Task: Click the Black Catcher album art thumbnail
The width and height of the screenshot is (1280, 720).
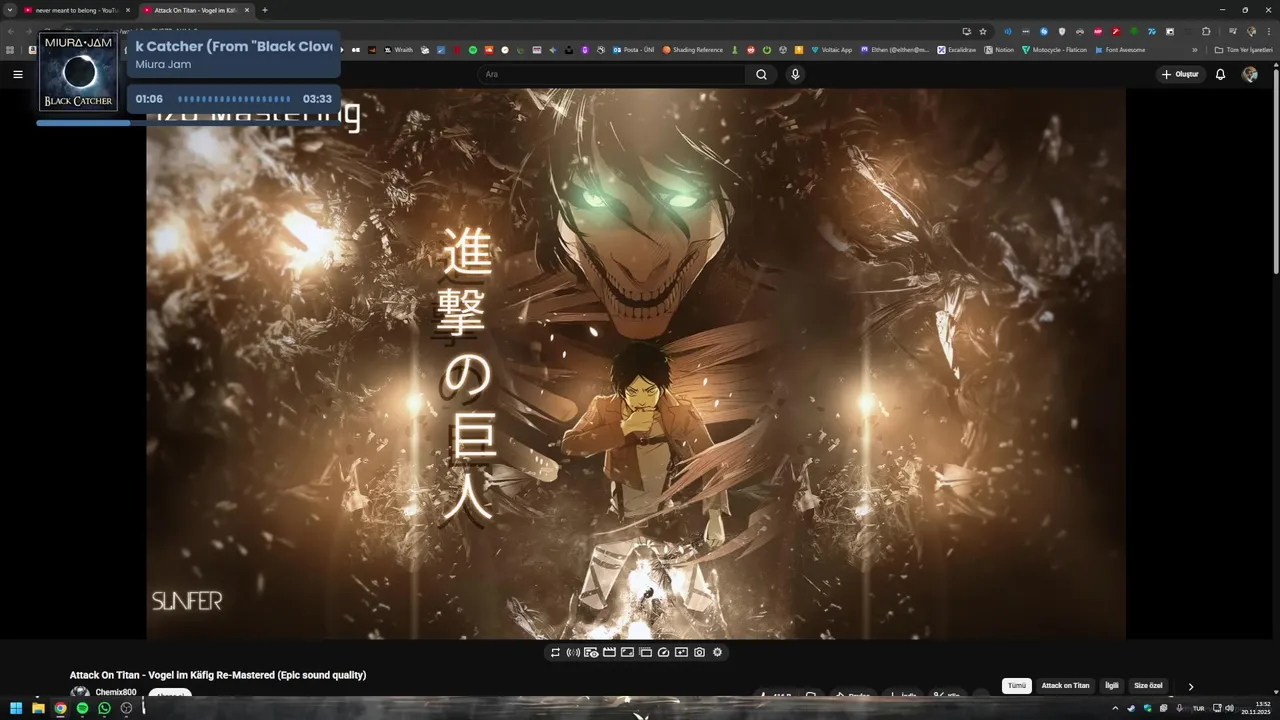Action: tap(78, 71)
